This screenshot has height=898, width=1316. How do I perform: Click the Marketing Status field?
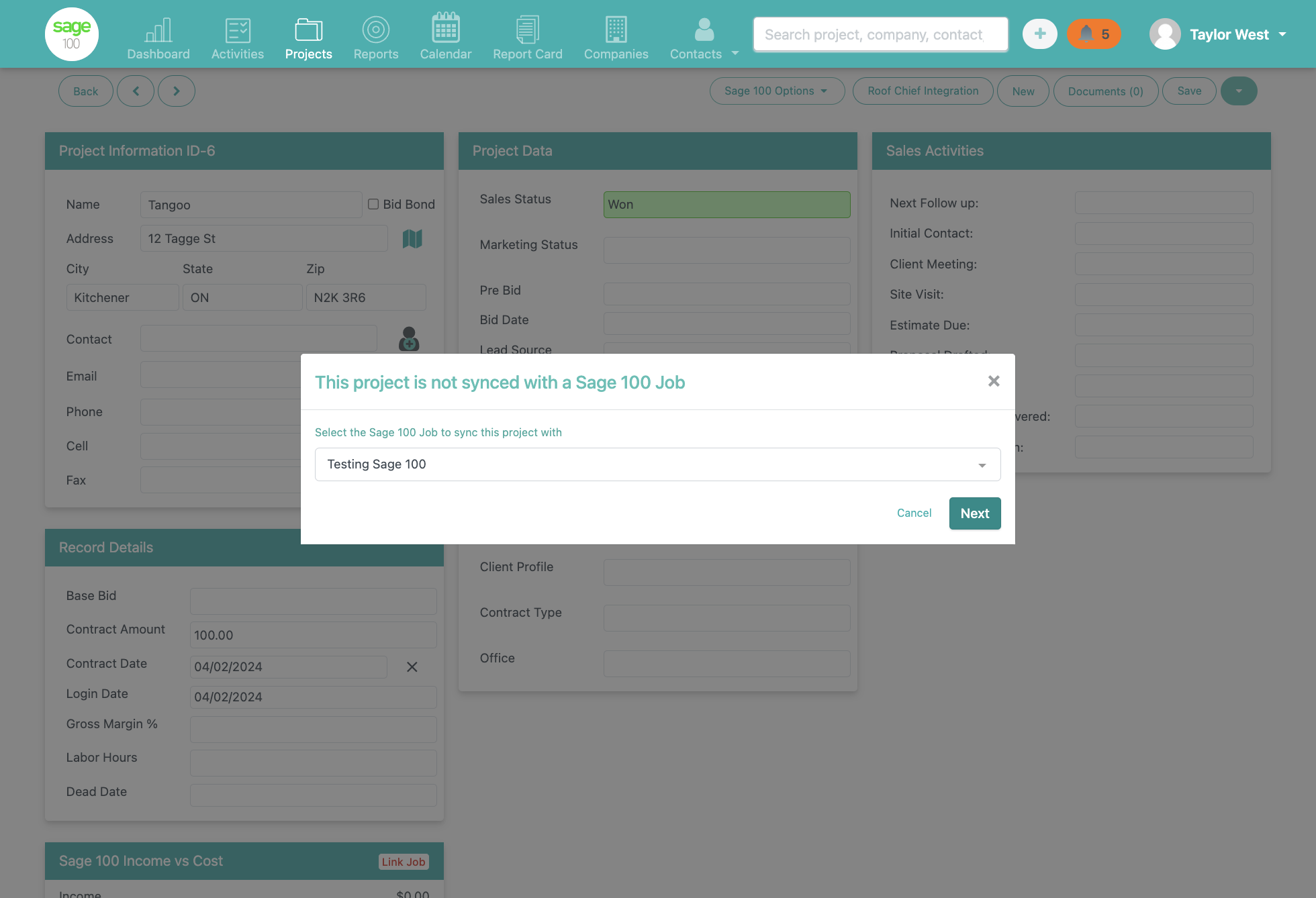[x=727, y=250]
